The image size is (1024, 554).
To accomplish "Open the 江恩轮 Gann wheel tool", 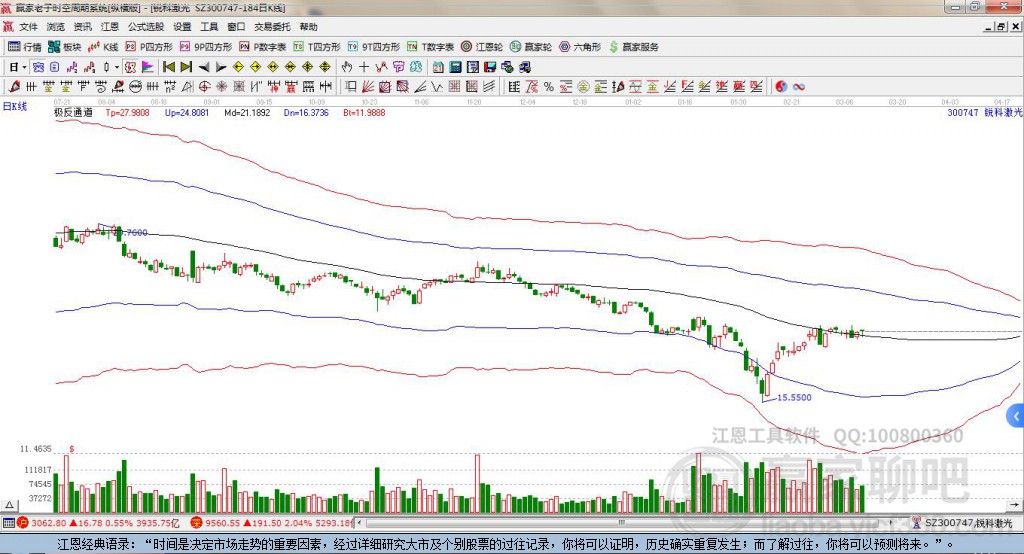I will (486, 47).
